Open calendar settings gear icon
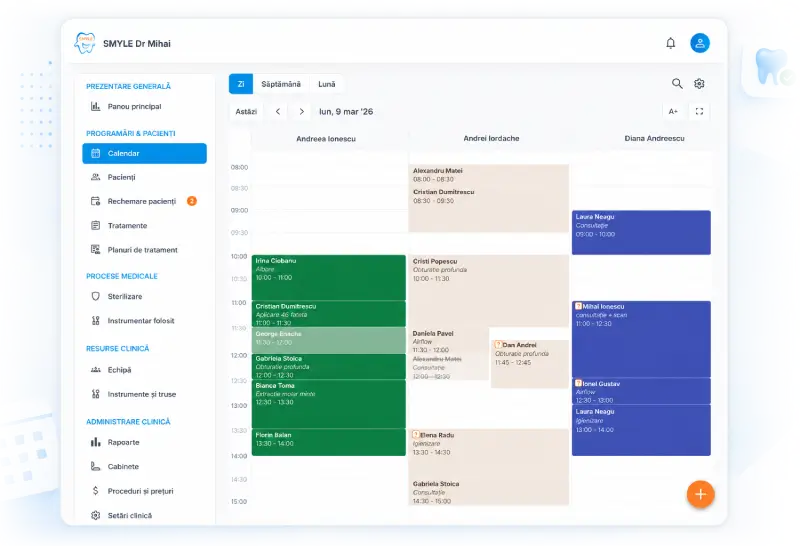The width and height of the screenshot is (800, 546). tap(699, 83)
